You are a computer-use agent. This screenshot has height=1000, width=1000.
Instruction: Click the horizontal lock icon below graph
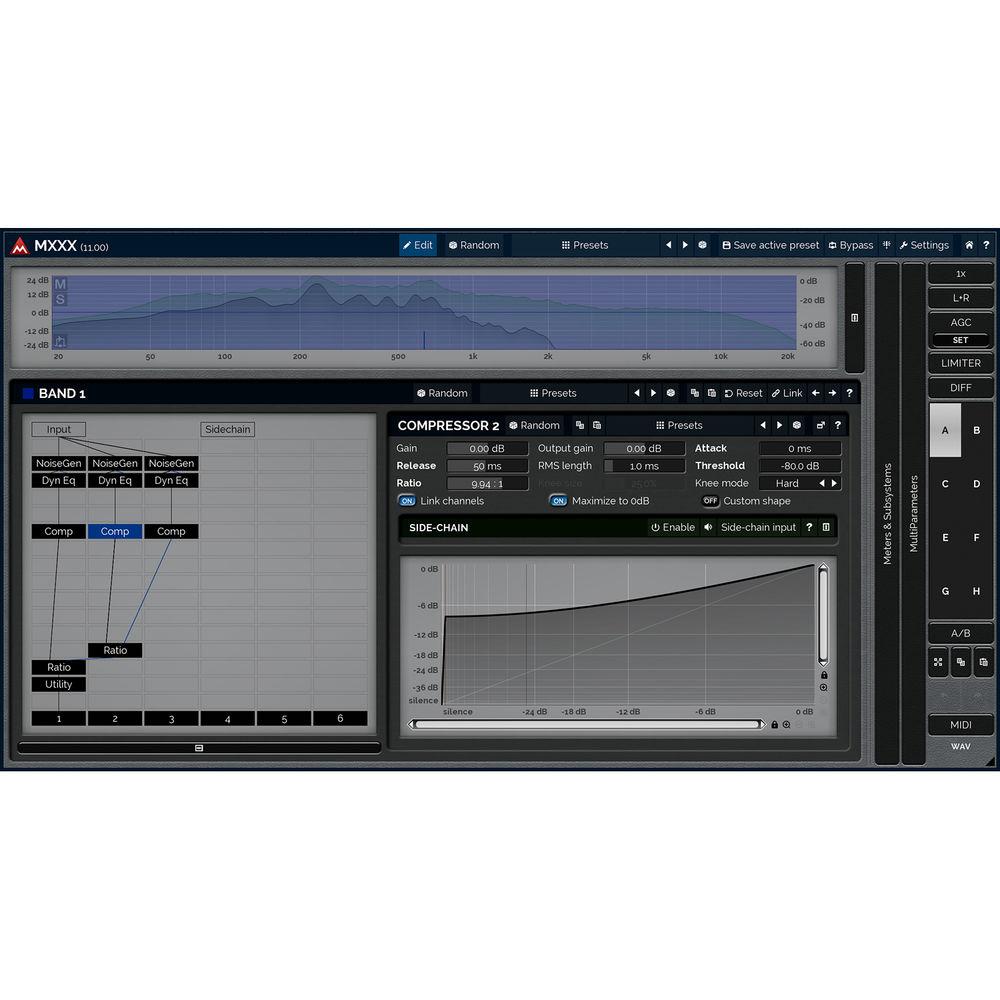pyautogui.click(x=774, y=724)
